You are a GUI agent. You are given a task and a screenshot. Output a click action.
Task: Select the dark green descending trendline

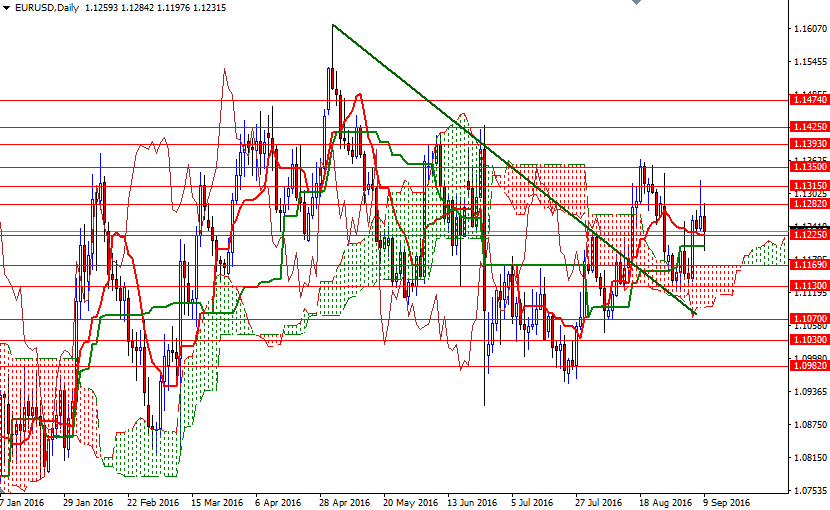click(513, 169)
